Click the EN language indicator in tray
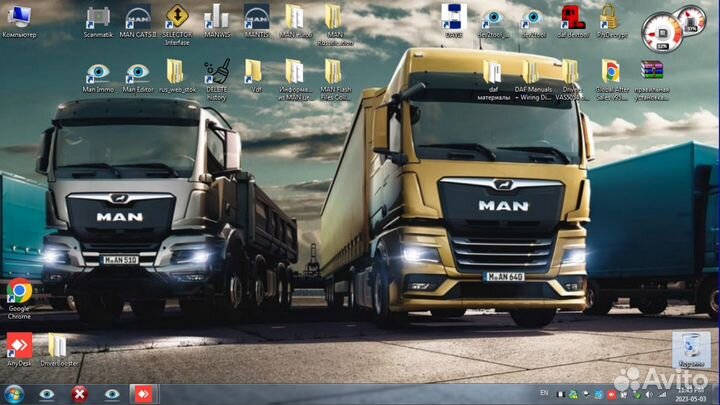 [x=545, y=394]
